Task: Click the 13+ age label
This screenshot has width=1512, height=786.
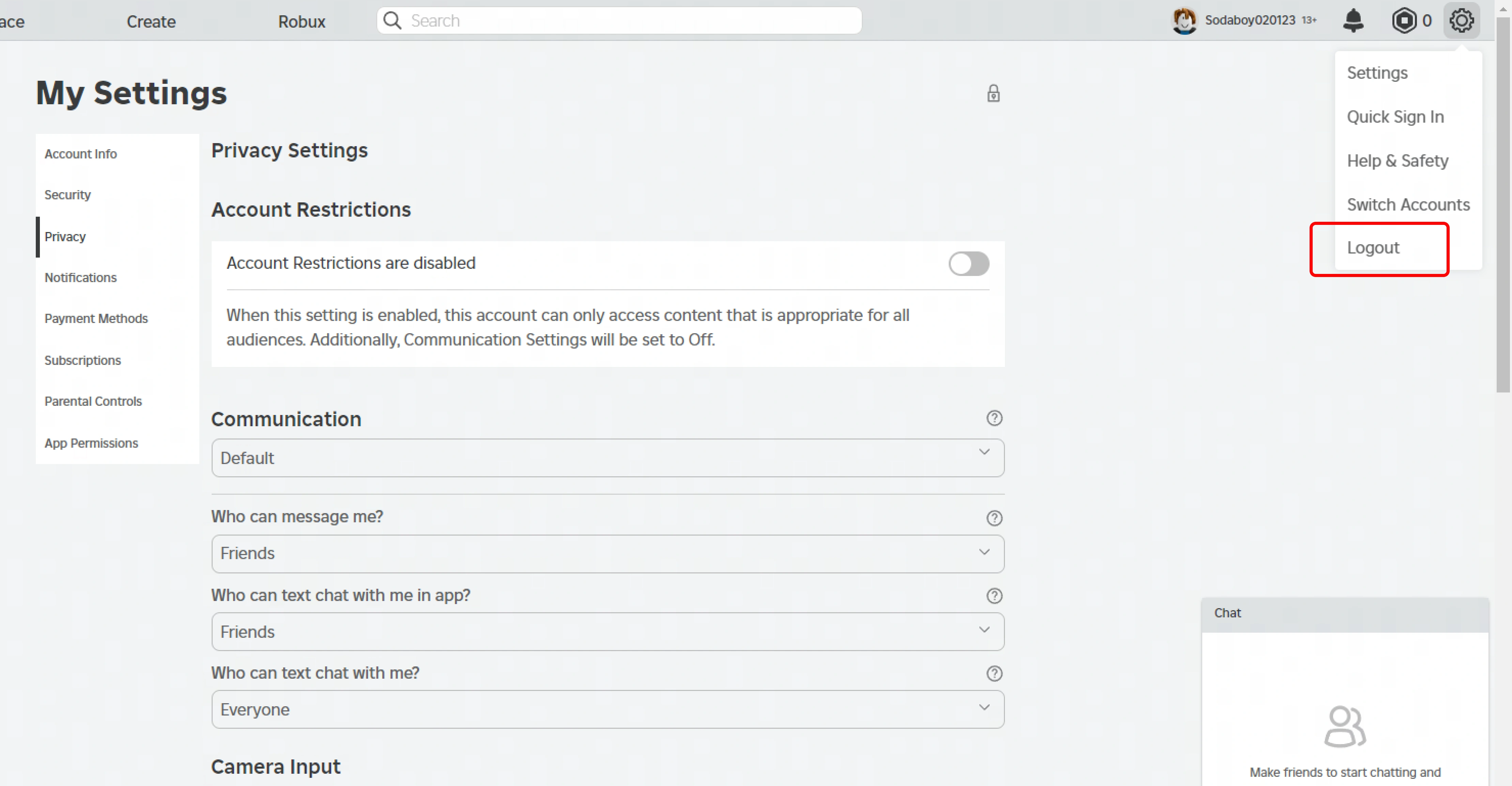Action: click(1309, 20)
